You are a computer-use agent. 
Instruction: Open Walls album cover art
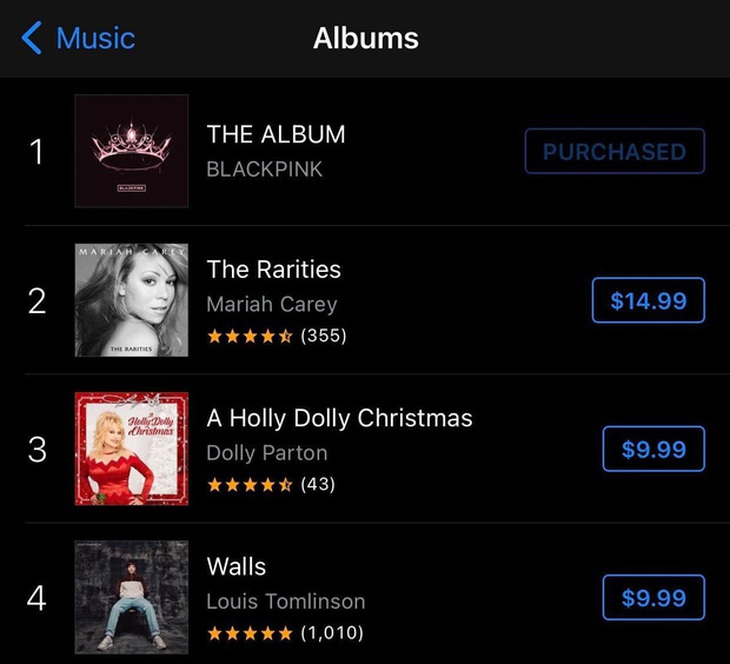click(x=131, y=597)
